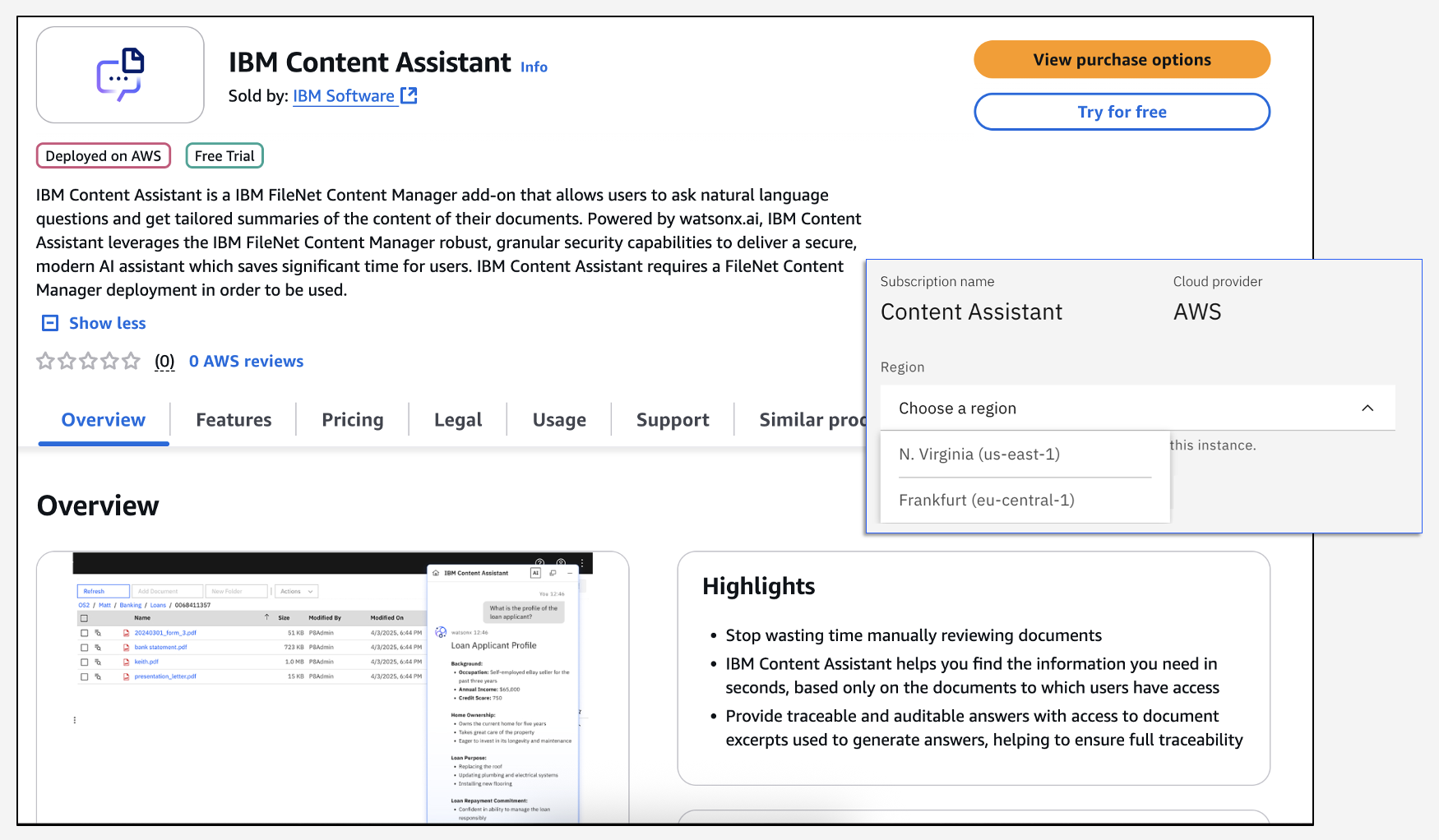Open the bank statement.pdf file link
The width and height of the screenshot is (1439, 840).
pos(161,648)
